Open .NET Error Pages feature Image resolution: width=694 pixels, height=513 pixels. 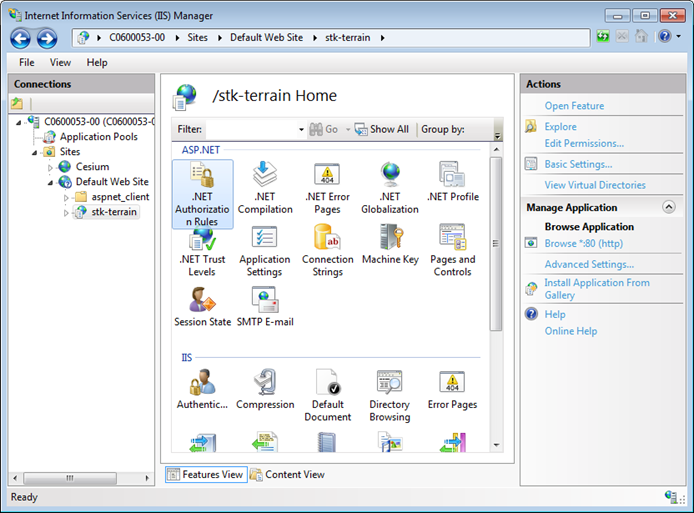[x=327, y=188]
